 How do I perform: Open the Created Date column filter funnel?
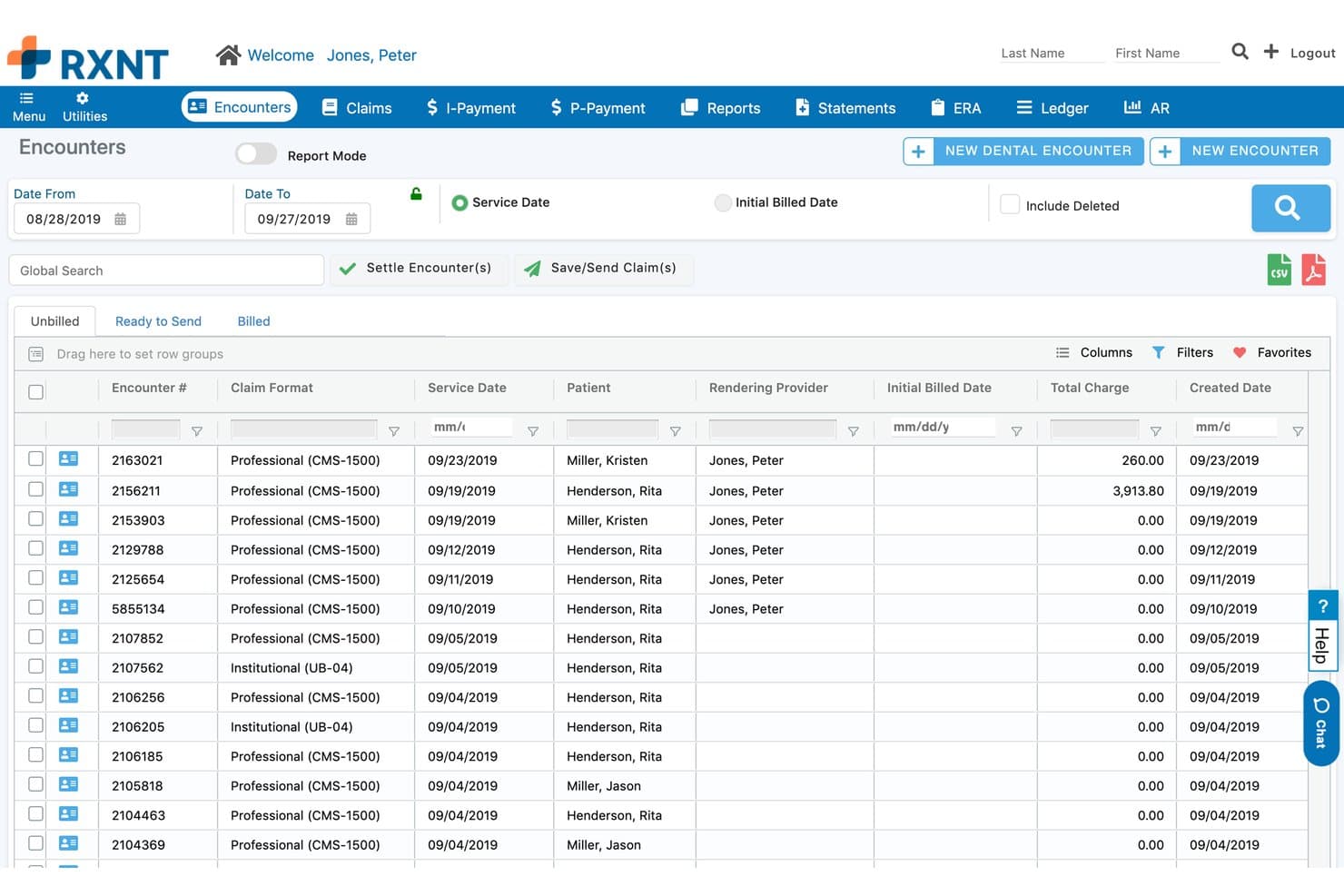point(1298,431)
